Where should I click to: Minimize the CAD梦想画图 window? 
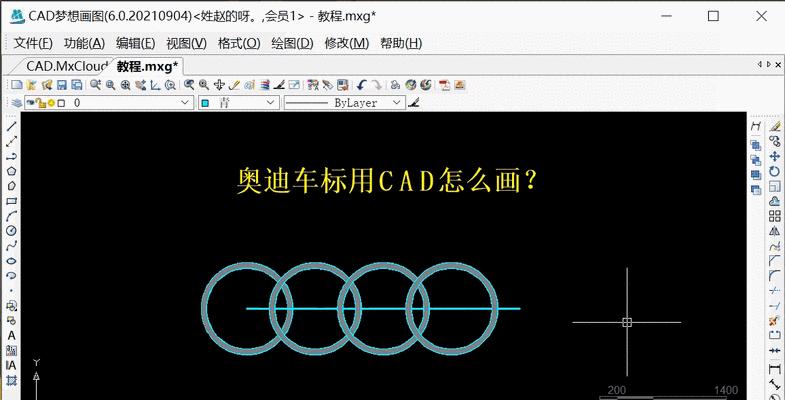666,16
